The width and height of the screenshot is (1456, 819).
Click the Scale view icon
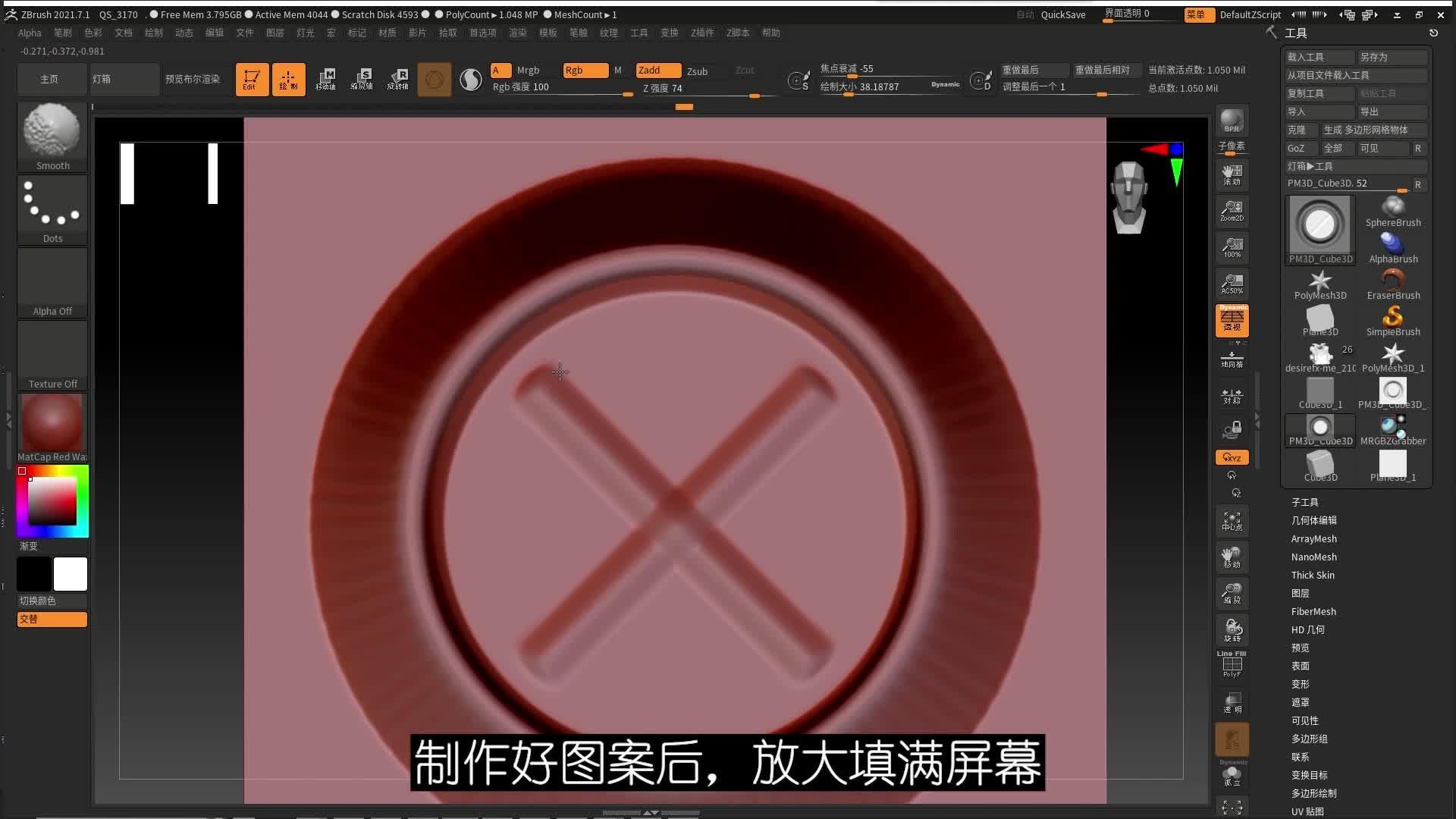tap(1232, 594)
